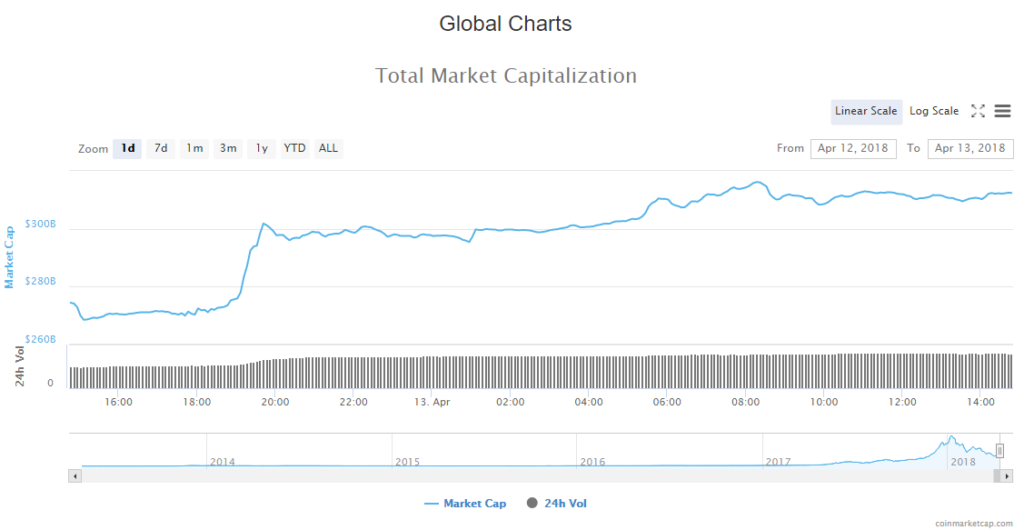The image size is (1024, 530).
Task: Open the chart hamburger menu
Action: [1002, 111]
